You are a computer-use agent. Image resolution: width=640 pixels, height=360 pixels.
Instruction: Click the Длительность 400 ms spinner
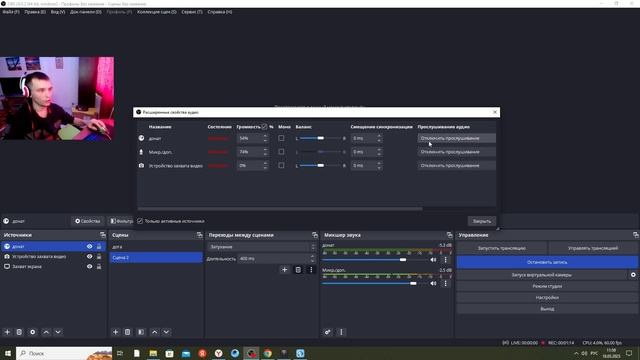click(x=276, y=259)
